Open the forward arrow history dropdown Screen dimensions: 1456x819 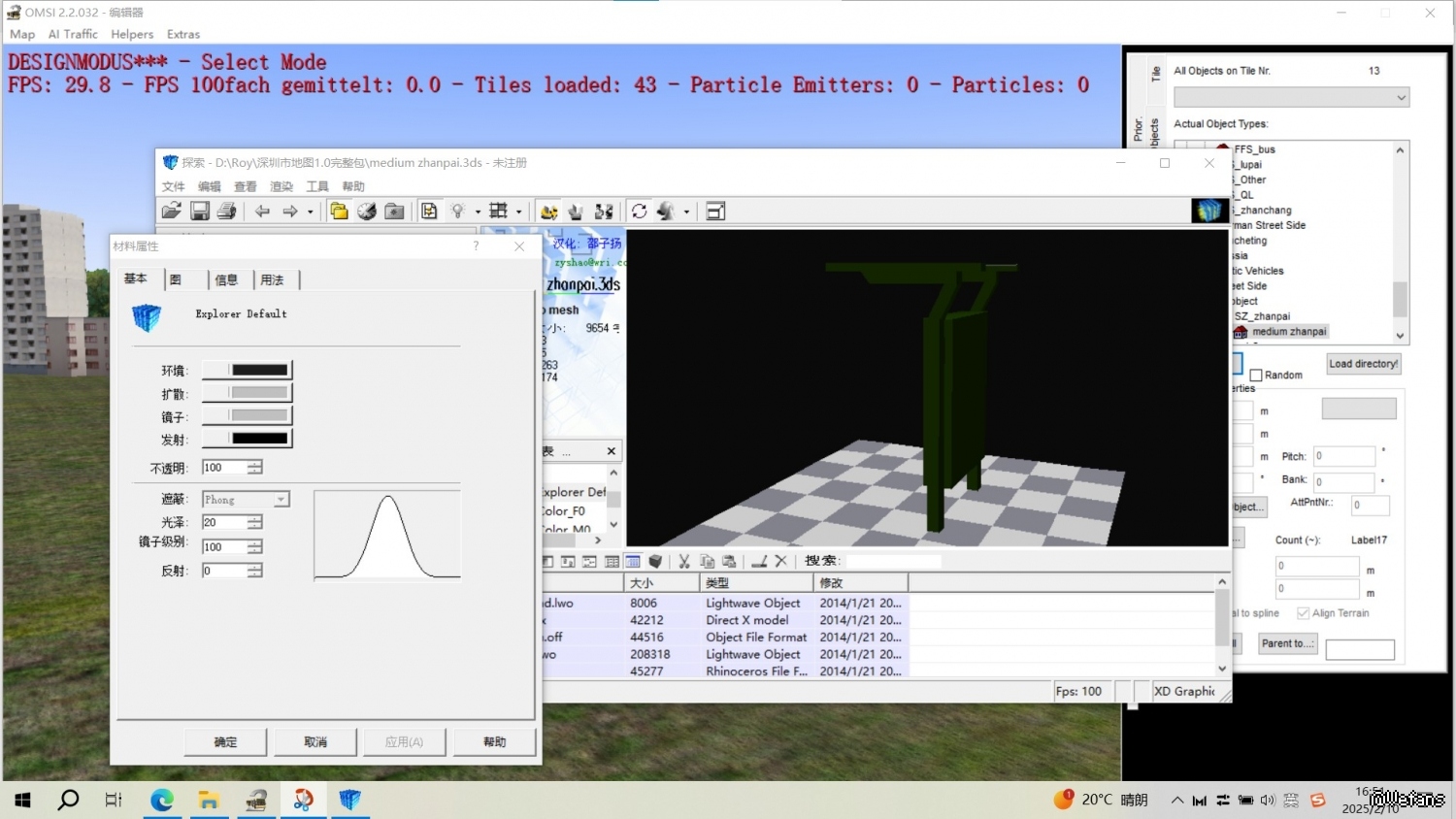(x=311, y=212)
